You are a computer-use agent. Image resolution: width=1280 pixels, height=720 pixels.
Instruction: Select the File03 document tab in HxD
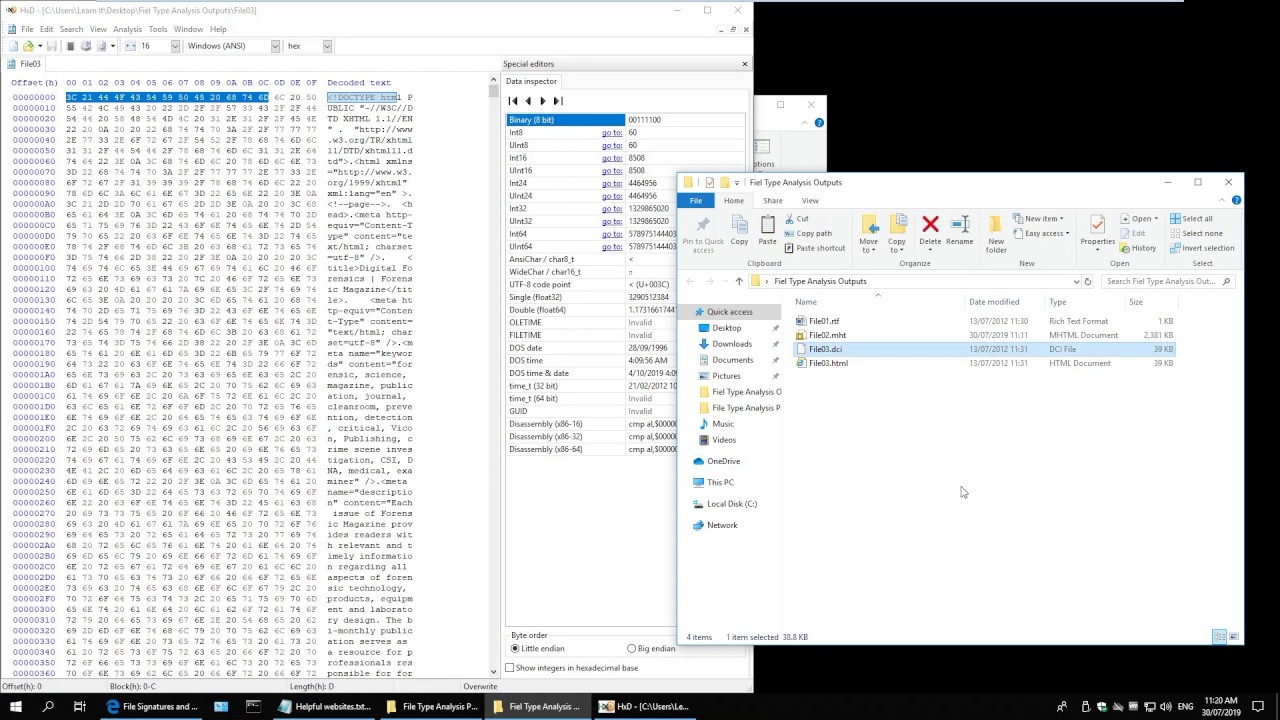coord(25,64)
